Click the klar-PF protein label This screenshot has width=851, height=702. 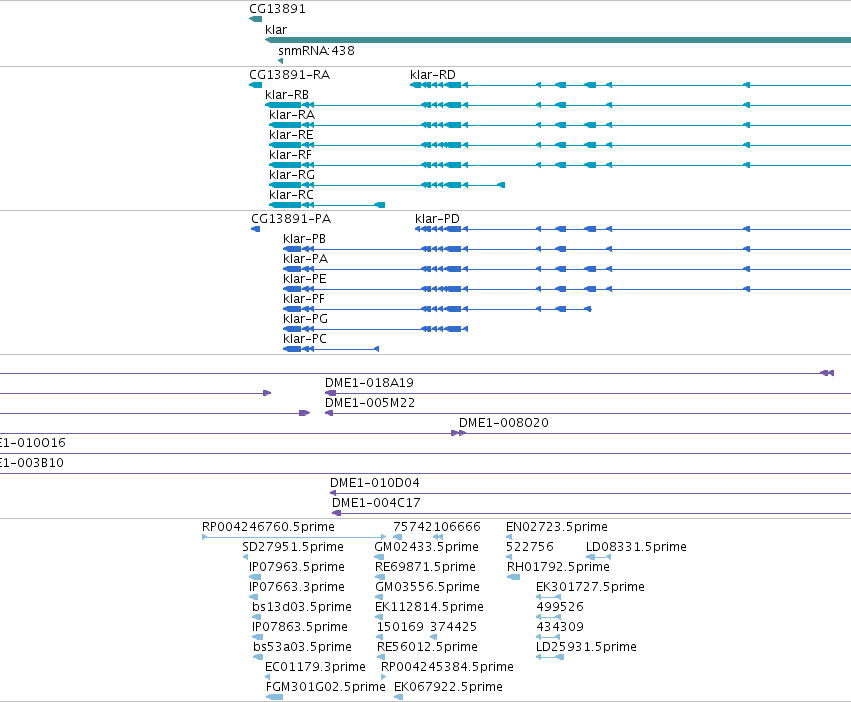[304, 299]
